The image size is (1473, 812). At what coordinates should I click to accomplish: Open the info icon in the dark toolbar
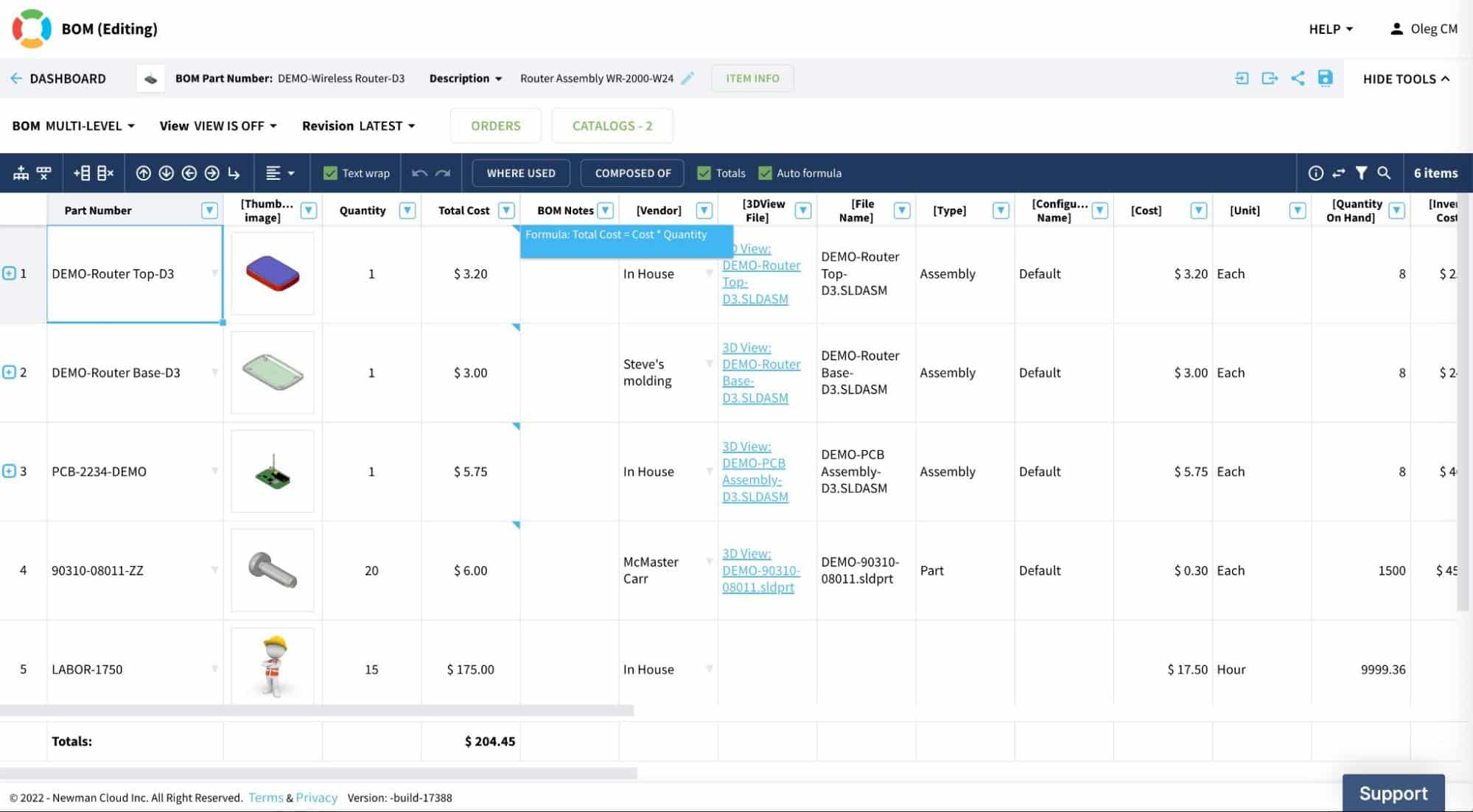[1316, 173]
